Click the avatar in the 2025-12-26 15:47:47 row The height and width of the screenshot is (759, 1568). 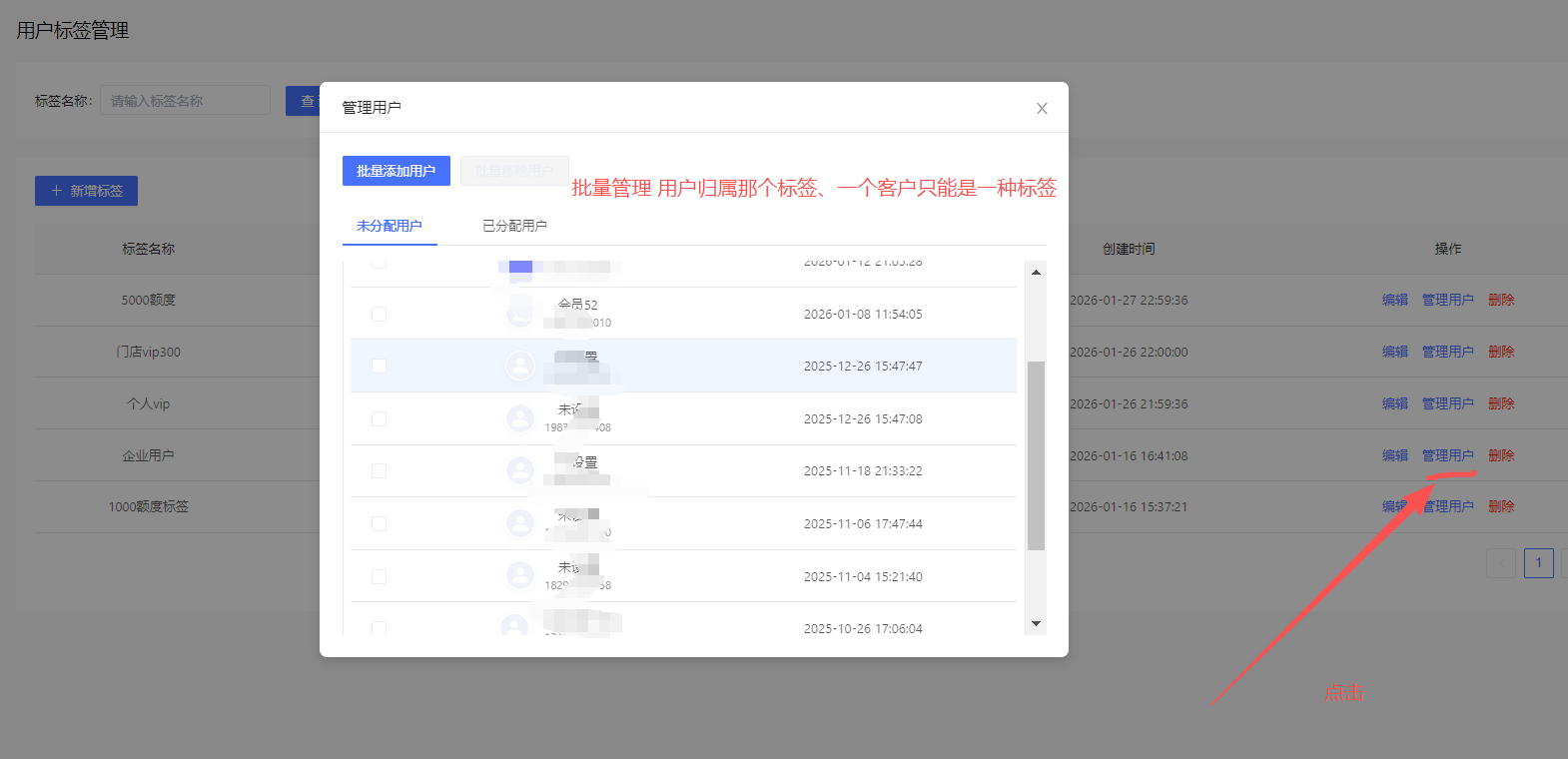coord(519,366)
